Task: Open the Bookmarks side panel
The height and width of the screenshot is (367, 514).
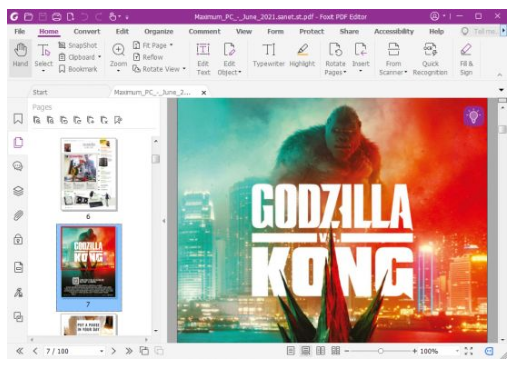Action: click(x=18, y=118)
